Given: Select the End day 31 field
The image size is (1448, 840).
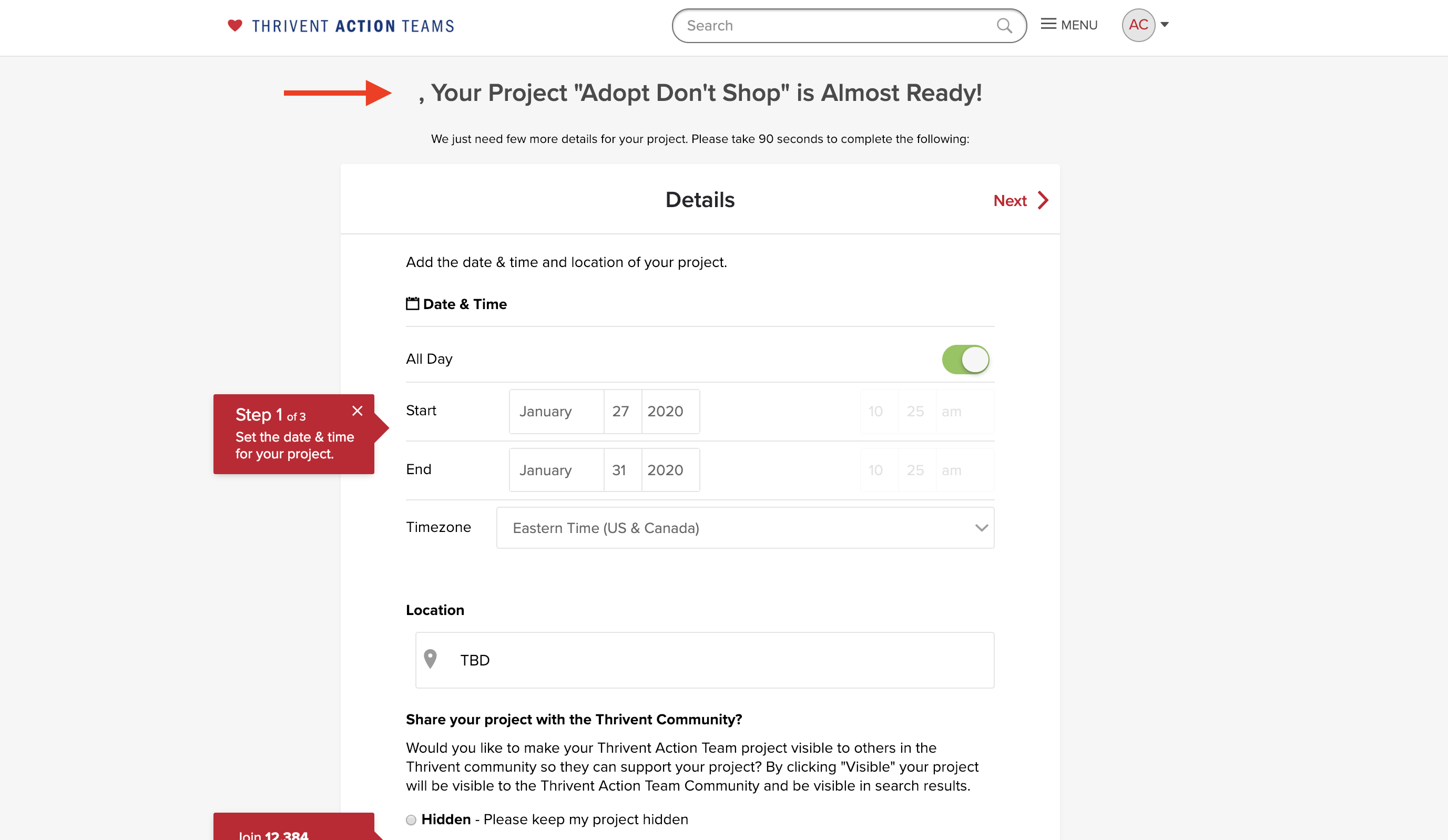Looking at the screenshot, I should click(x=623, y=470).
